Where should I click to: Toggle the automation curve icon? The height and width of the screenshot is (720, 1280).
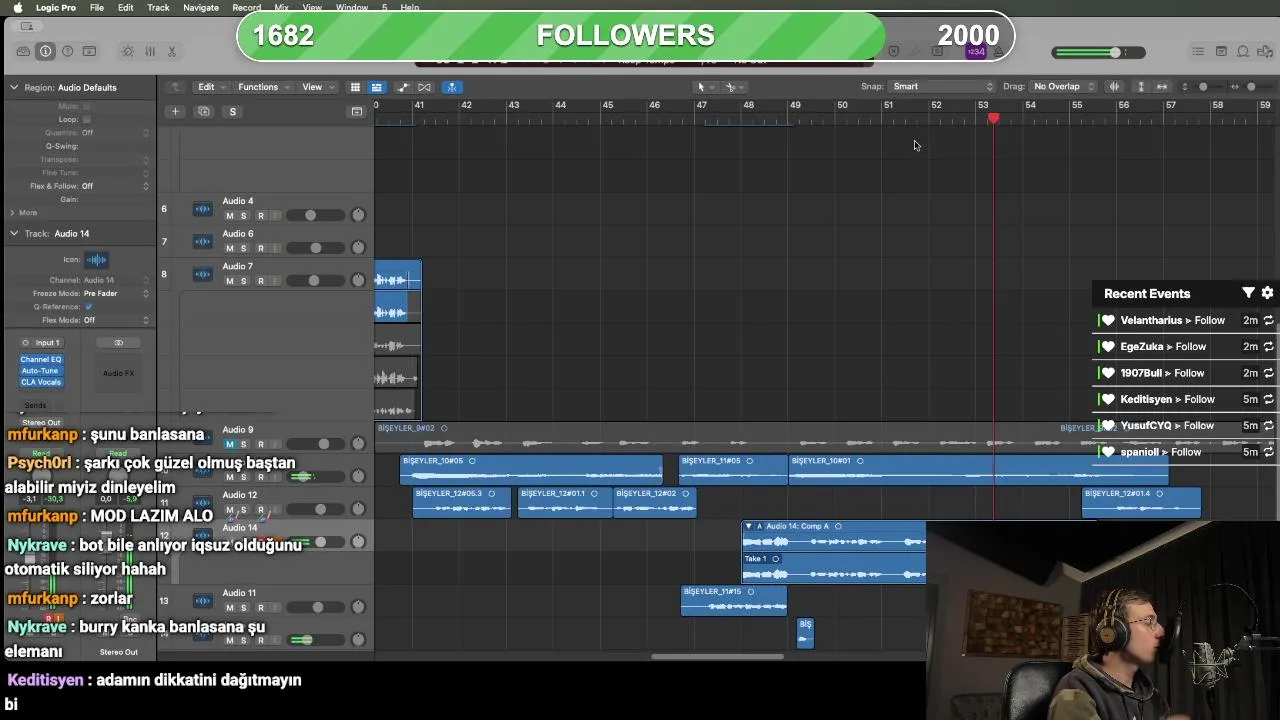403,87
